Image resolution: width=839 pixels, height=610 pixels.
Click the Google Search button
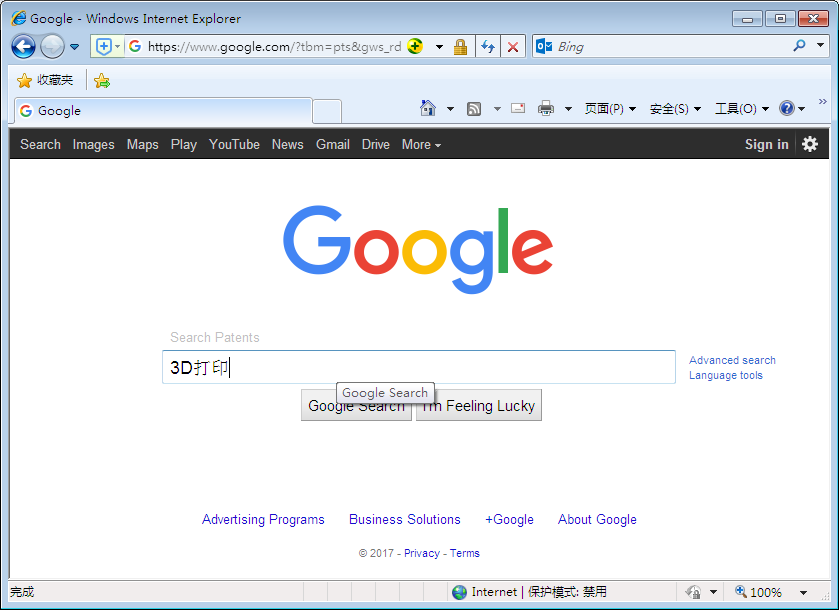356,405
